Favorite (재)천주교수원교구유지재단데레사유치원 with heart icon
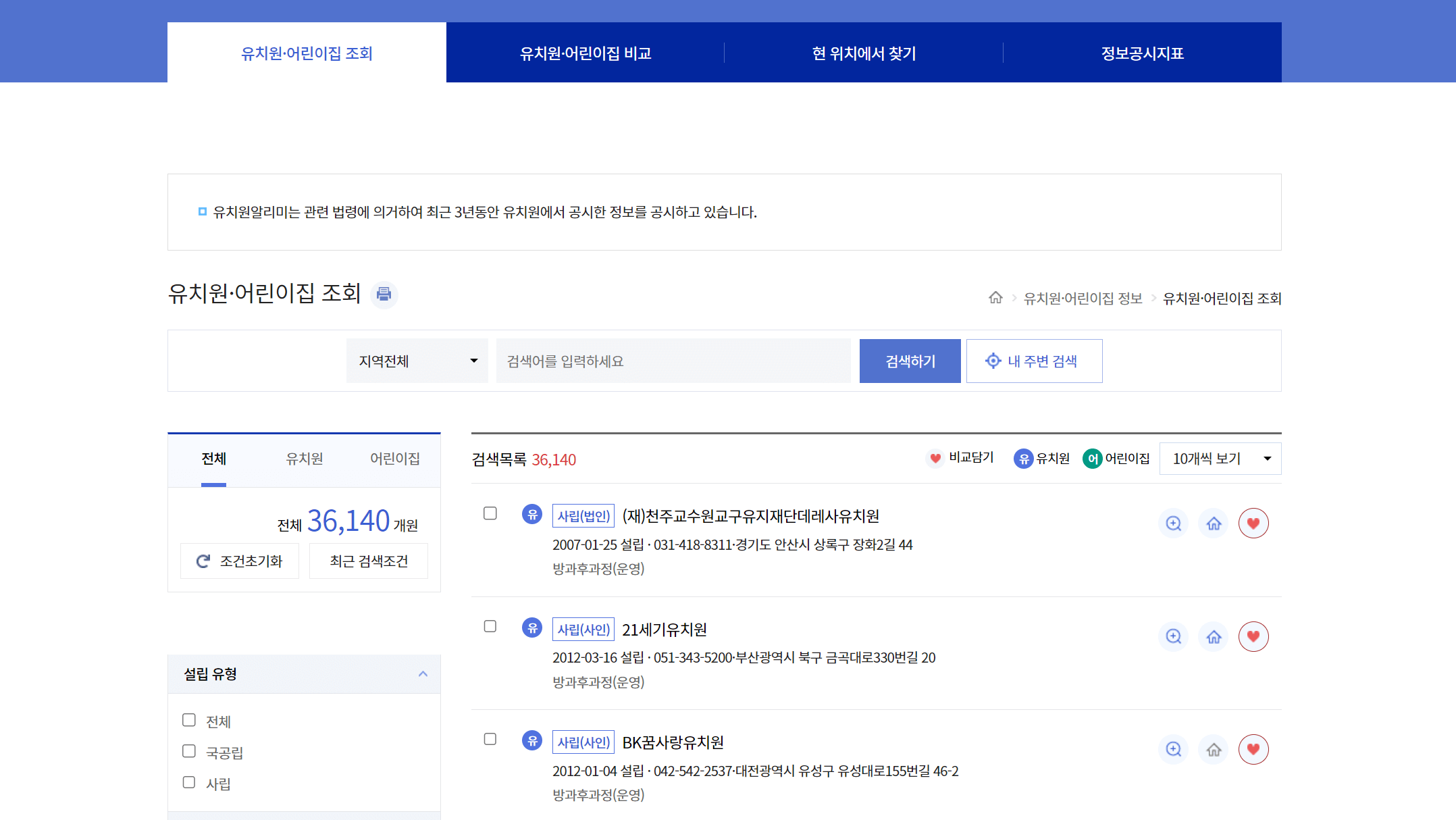Image resolution: width=1456 pixels, height=820 pixels. [1253, 522]
